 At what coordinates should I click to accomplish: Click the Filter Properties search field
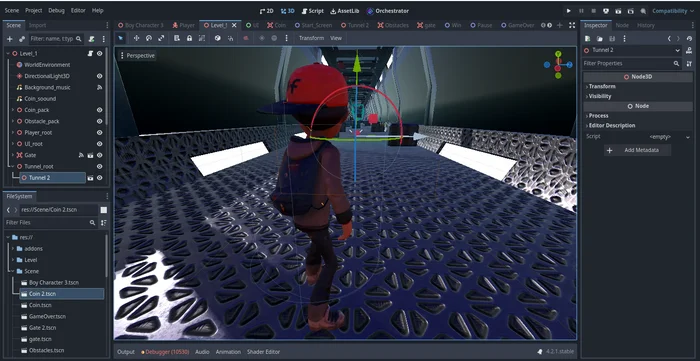(631, 64)
